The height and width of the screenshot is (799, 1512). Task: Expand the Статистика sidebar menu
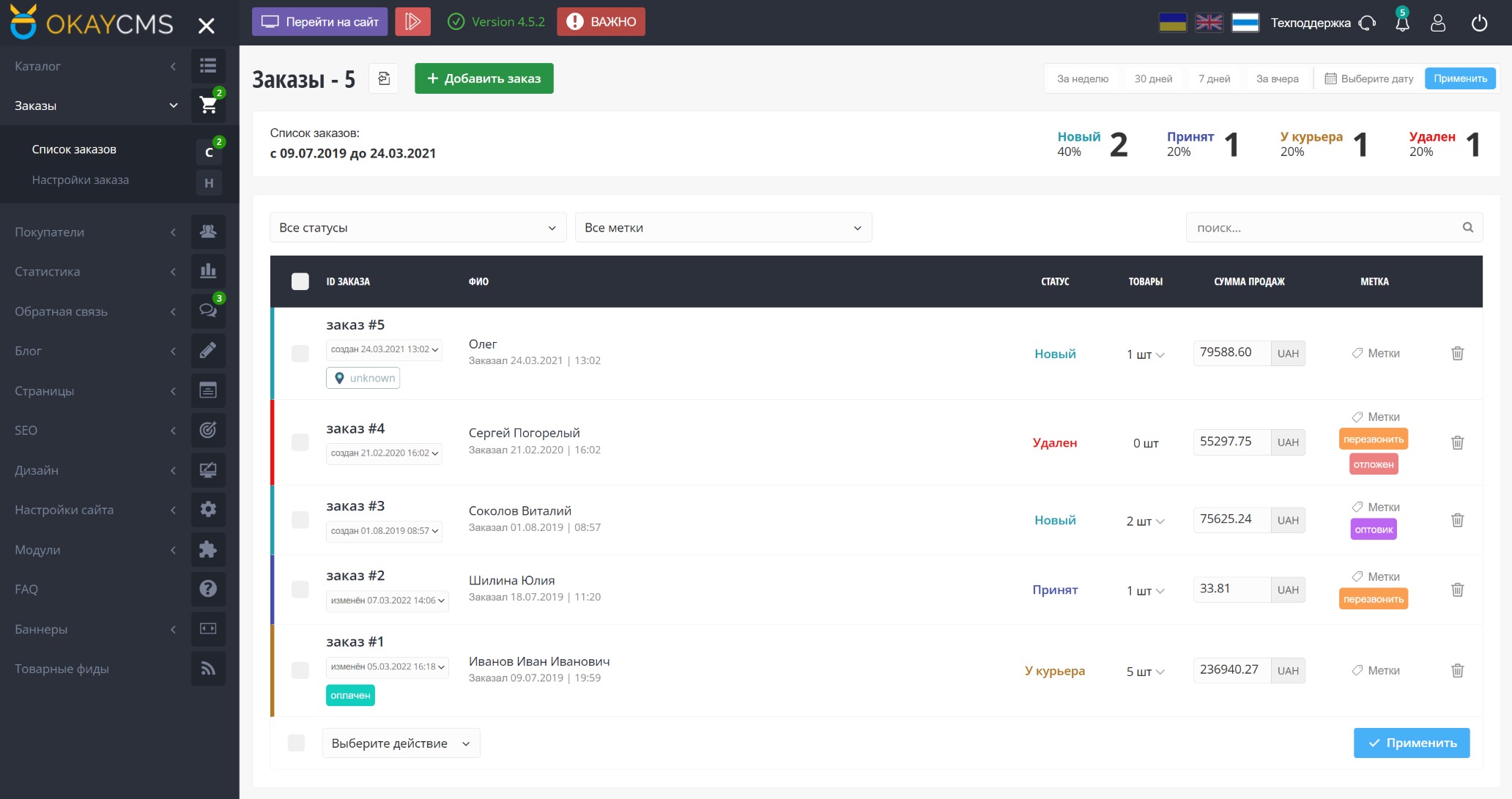click(95, 271)
